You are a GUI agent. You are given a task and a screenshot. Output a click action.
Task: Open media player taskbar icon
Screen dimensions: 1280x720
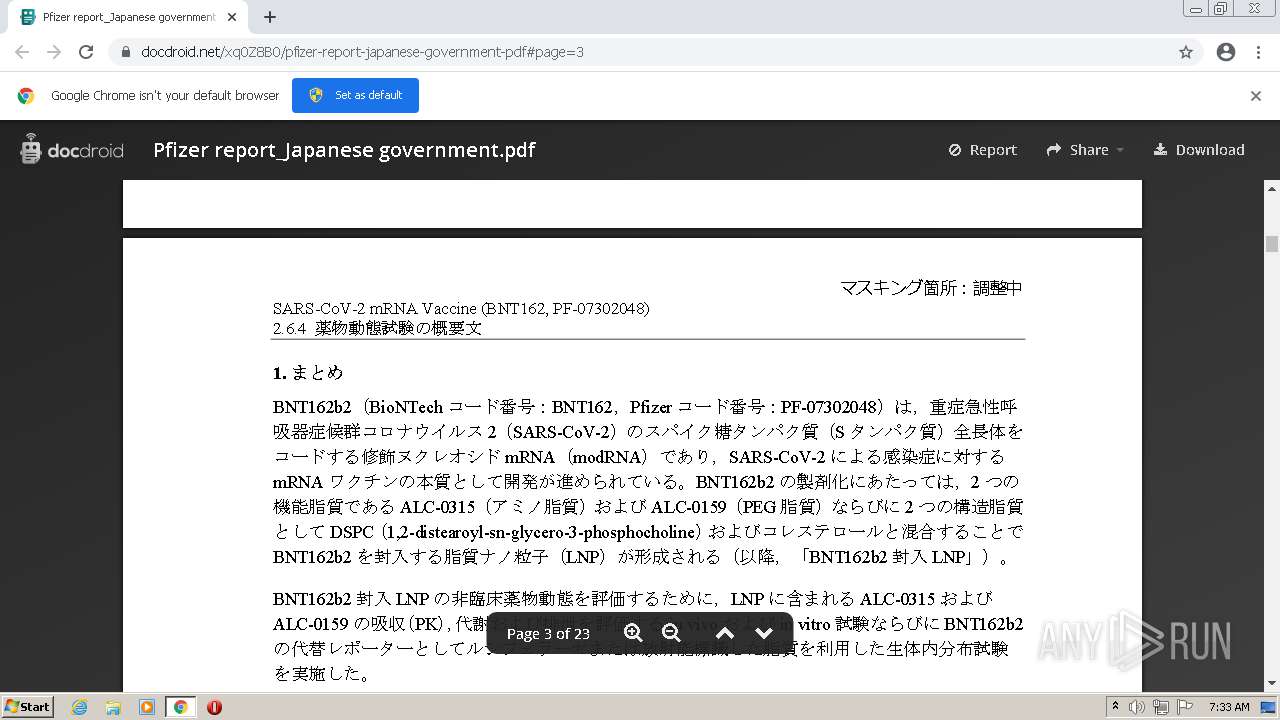pos(147,707)
